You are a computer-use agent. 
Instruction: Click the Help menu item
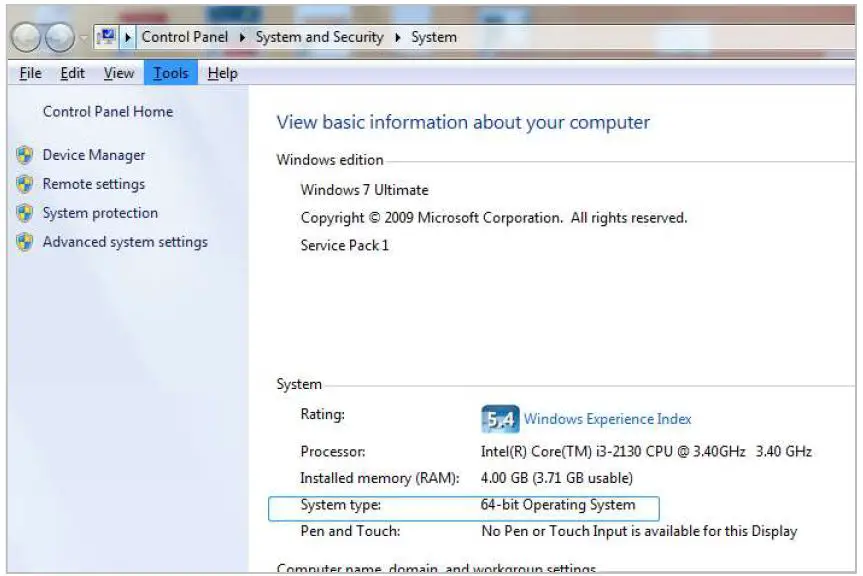(x=222, y=72)
